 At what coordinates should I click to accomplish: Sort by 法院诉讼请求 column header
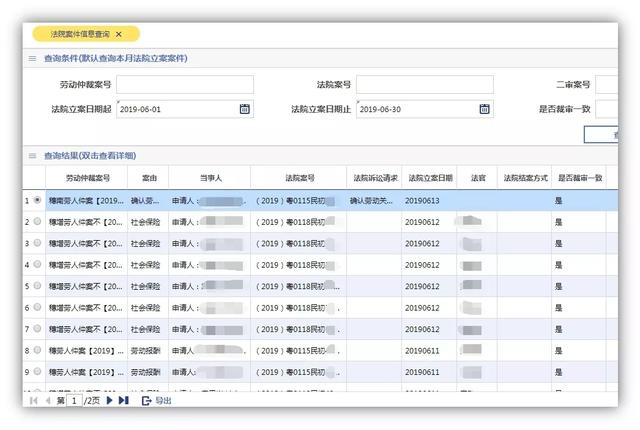375,178
